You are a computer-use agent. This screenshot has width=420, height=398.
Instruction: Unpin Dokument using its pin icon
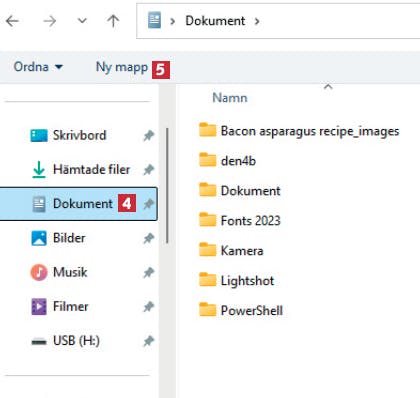pyautogui.click(x=149, y=204)
